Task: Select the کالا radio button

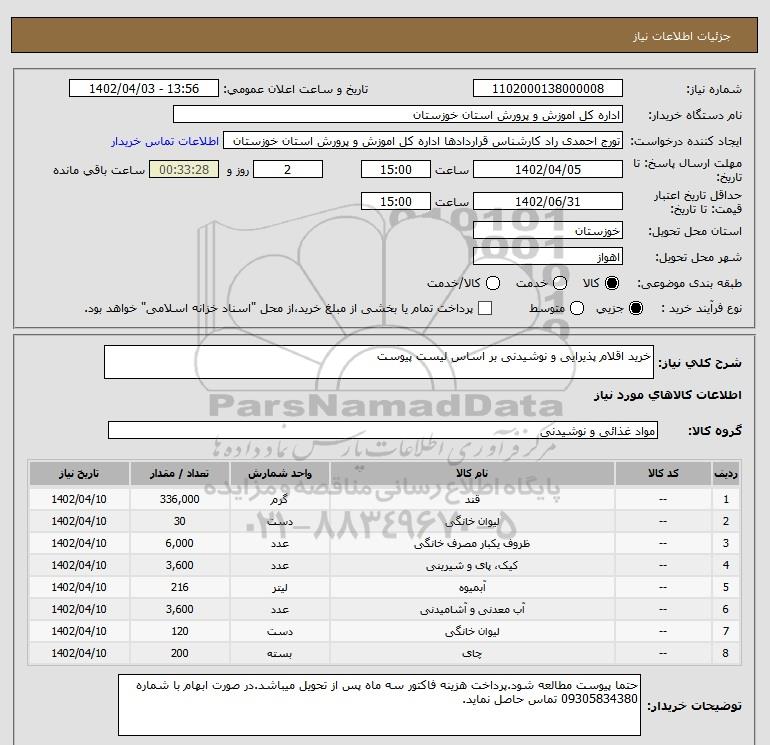Action: 612,283
